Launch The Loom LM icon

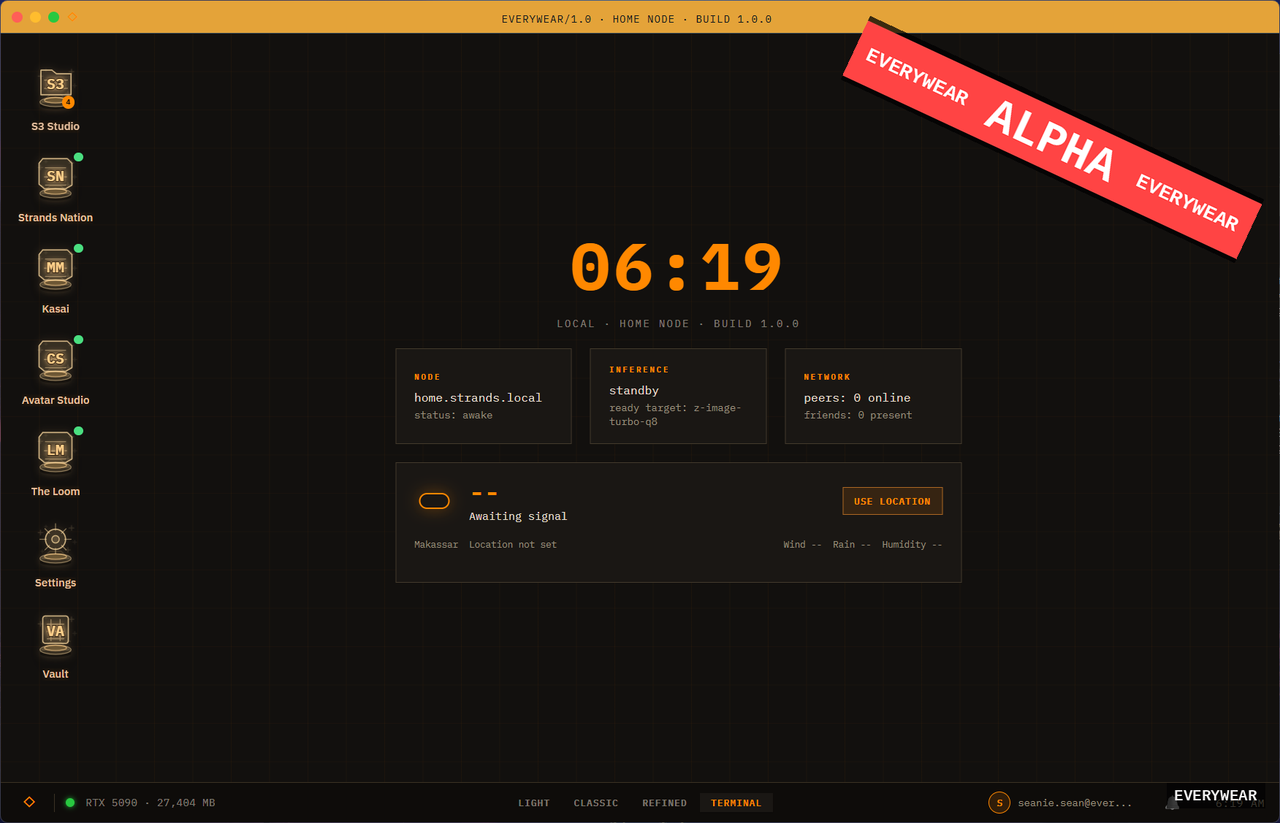tap(55, 452)
